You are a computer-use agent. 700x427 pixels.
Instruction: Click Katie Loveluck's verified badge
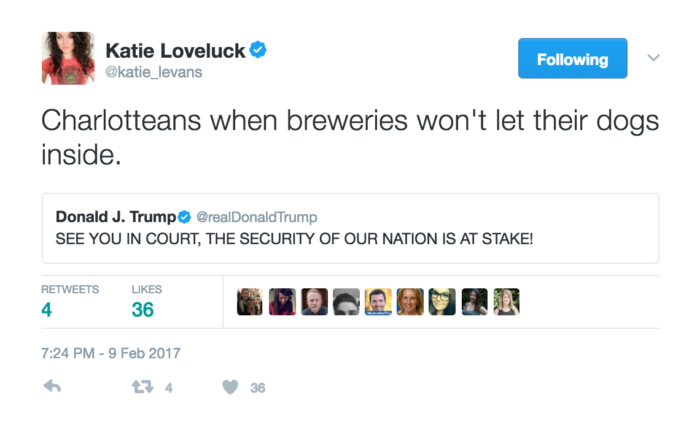tap(258, 50)
